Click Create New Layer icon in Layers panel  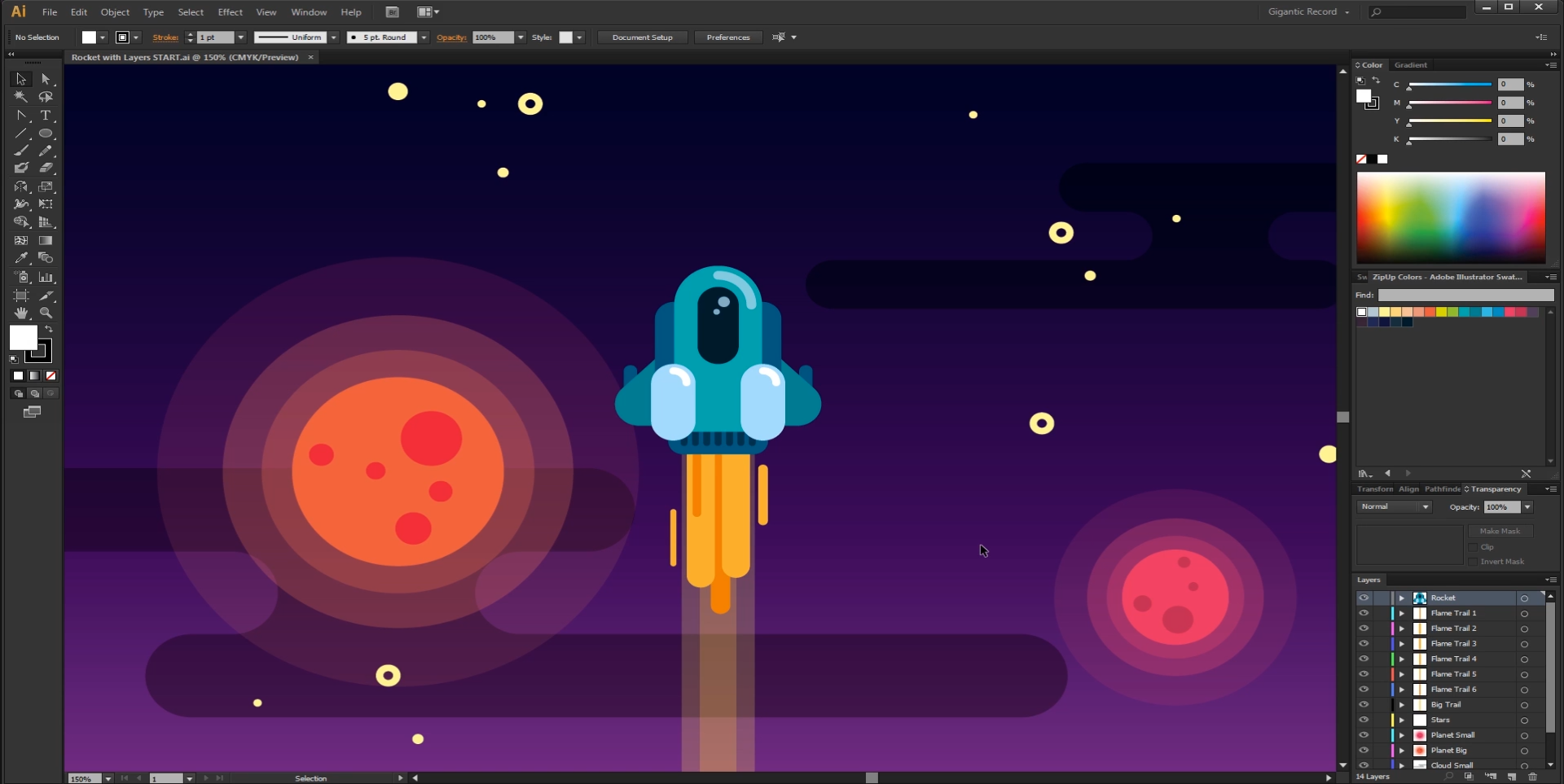tap(1512, 777)
